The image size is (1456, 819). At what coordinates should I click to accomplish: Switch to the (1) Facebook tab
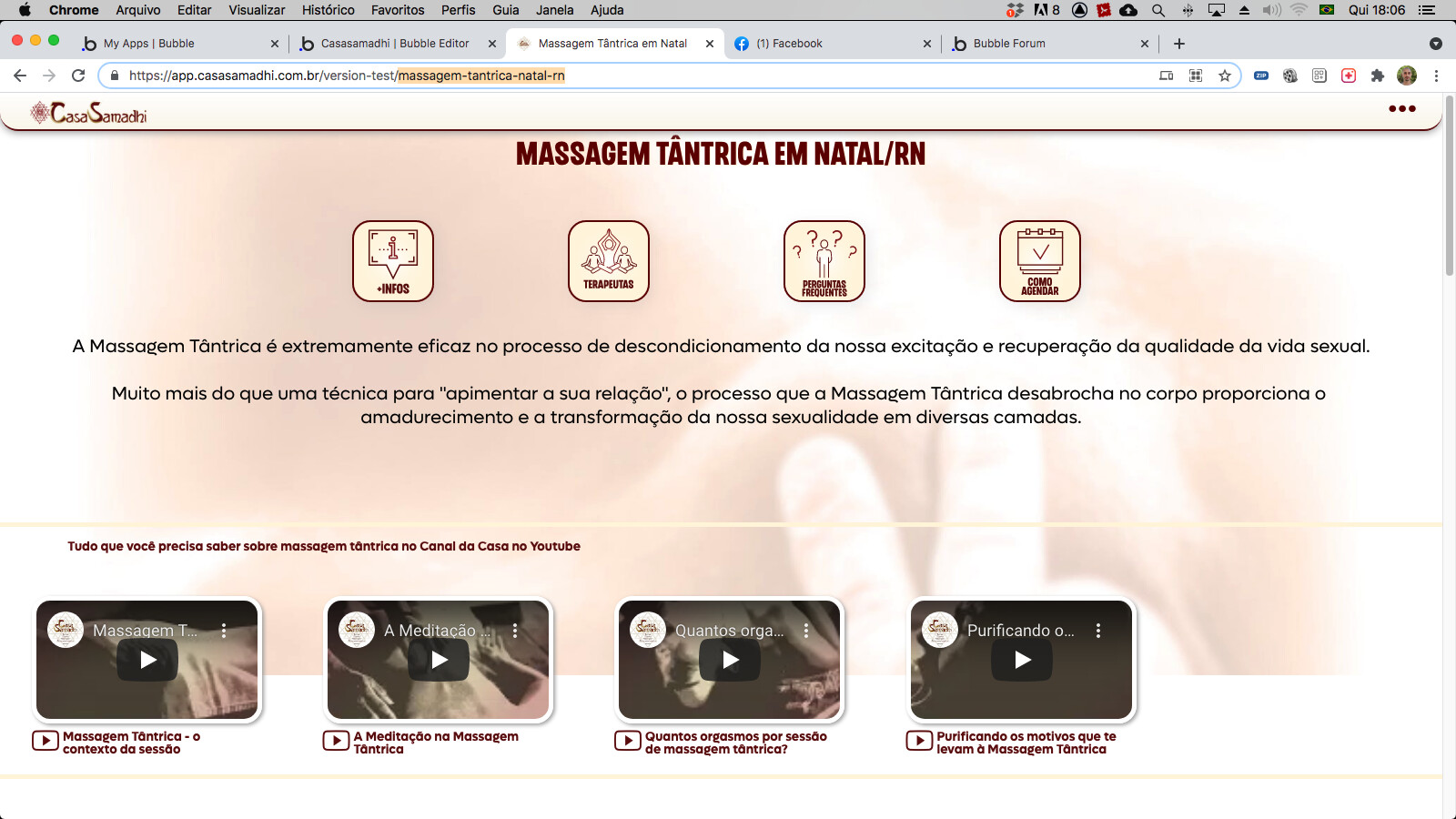pos(832,43)
